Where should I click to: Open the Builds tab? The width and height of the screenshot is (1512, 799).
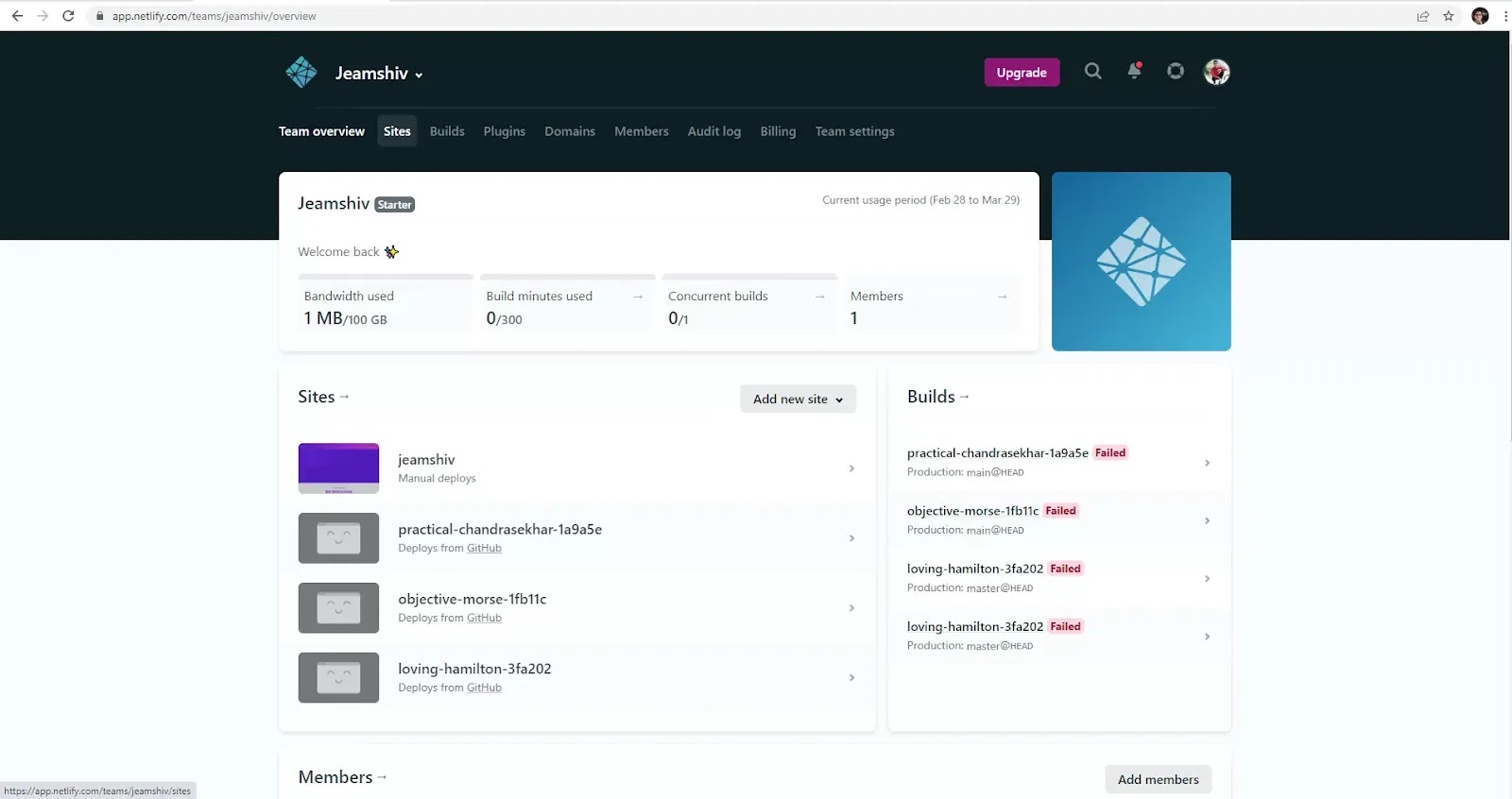447,131
